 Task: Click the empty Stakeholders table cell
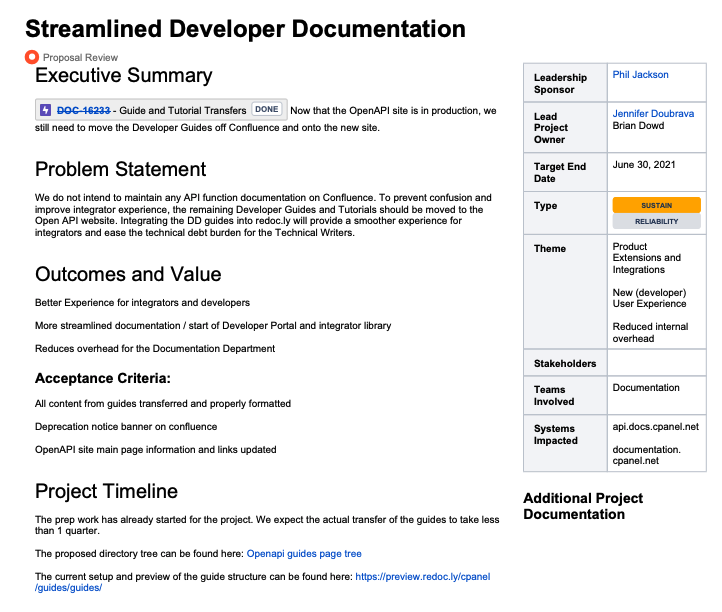[x=655, y=363]
